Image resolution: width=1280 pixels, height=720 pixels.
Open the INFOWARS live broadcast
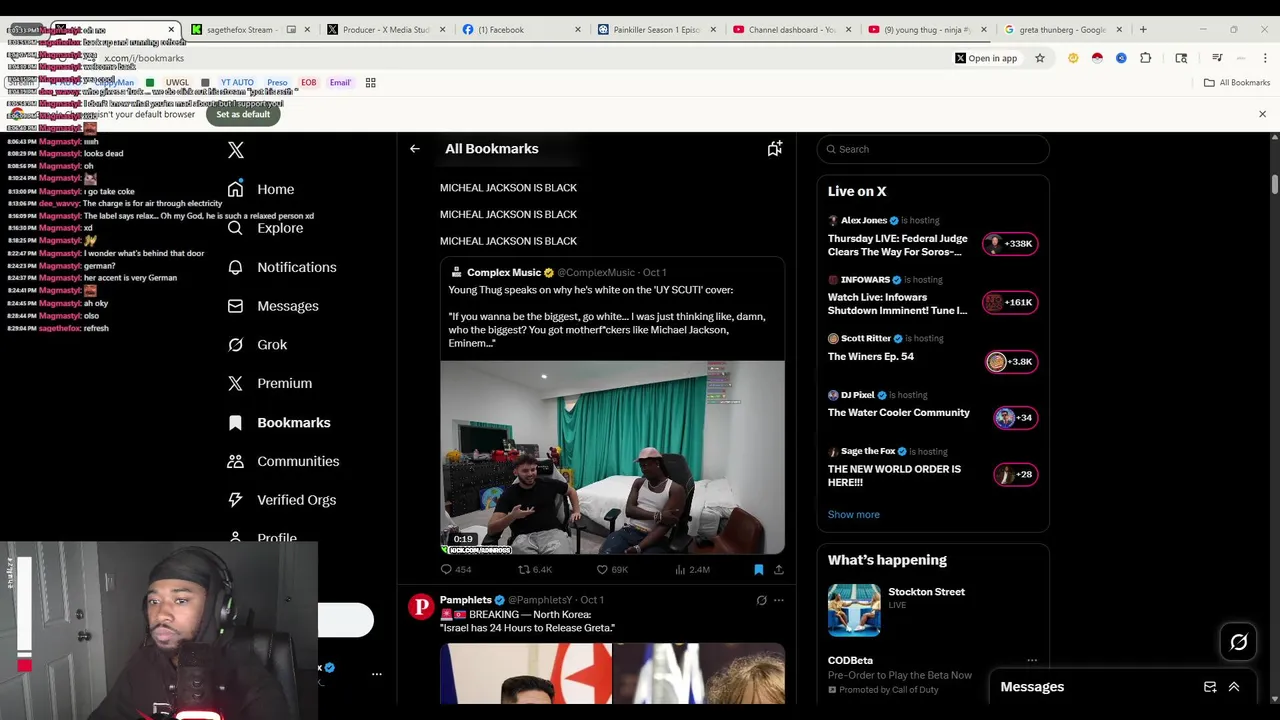pos(897,303)
